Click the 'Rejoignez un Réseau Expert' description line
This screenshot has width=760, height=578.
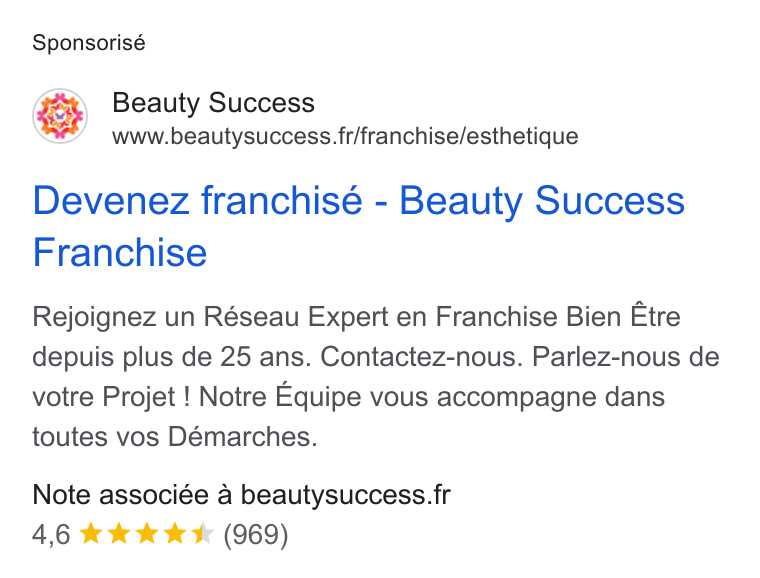point(357,317)
